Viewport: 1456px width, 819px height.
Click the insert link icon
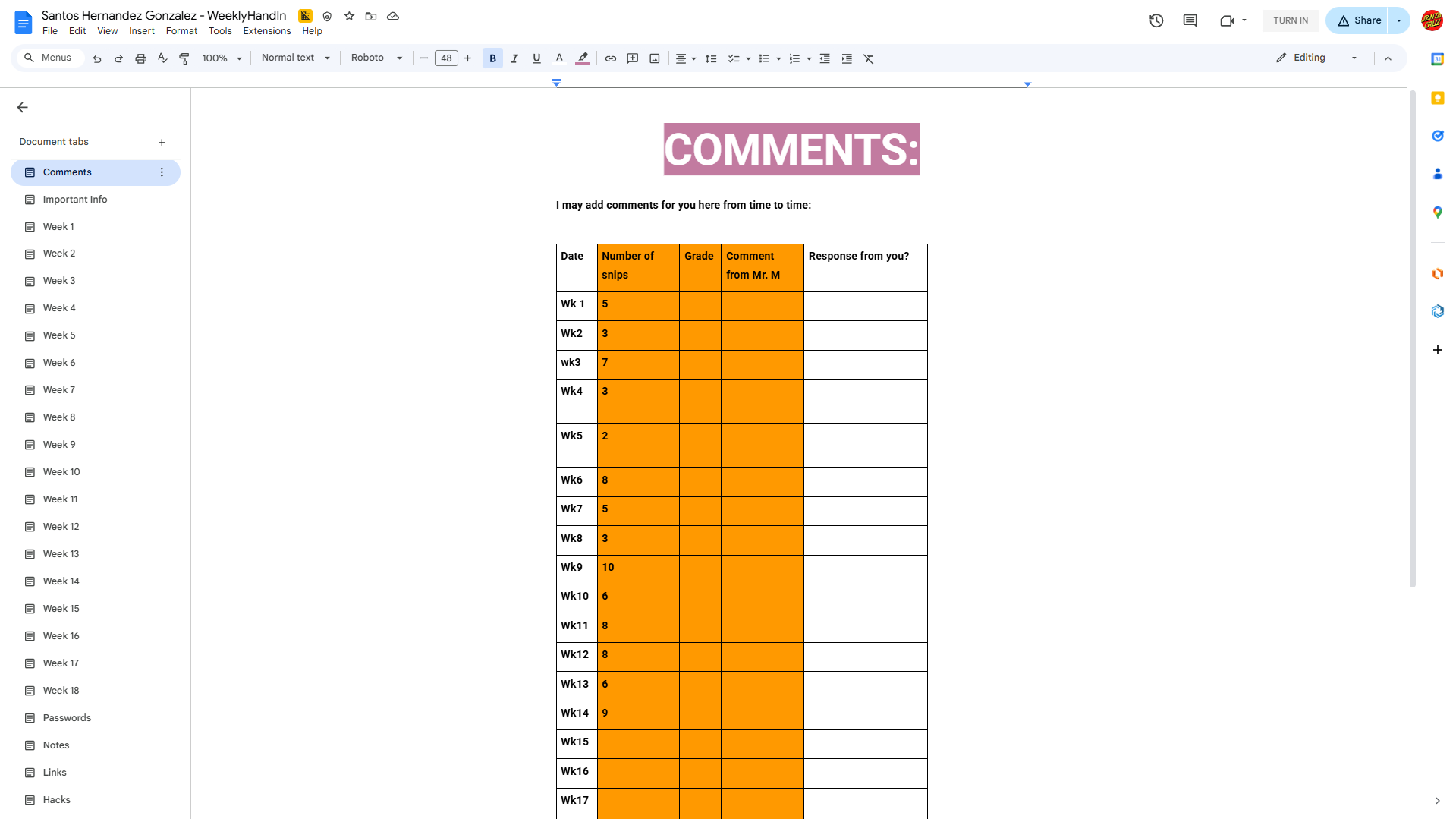coord(610,58)
